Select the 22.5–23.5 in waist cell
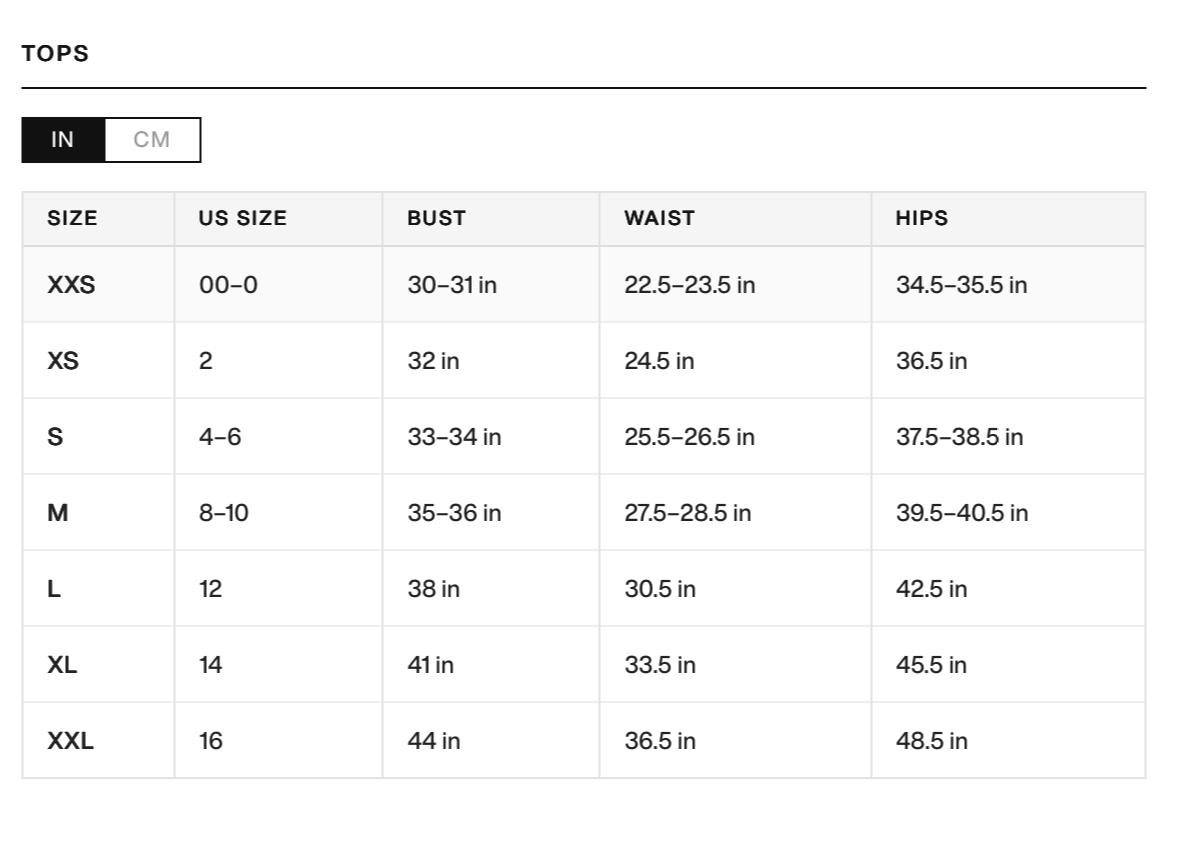1184x846 pixels. point(689,285)
